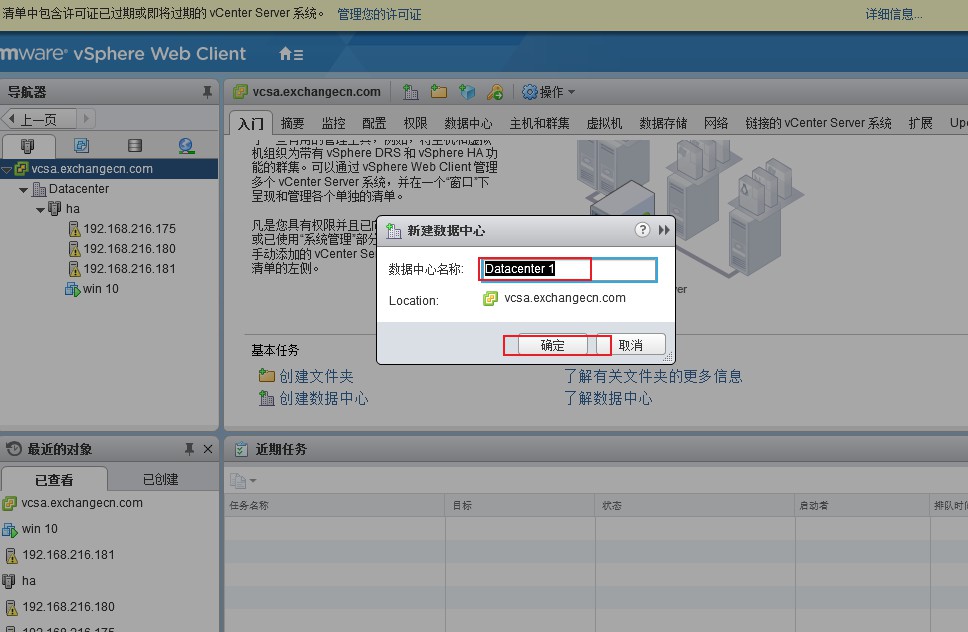Select Datacenter in the navigator tree
Viewport: 968px width, 632px height.
pos(78,189)
